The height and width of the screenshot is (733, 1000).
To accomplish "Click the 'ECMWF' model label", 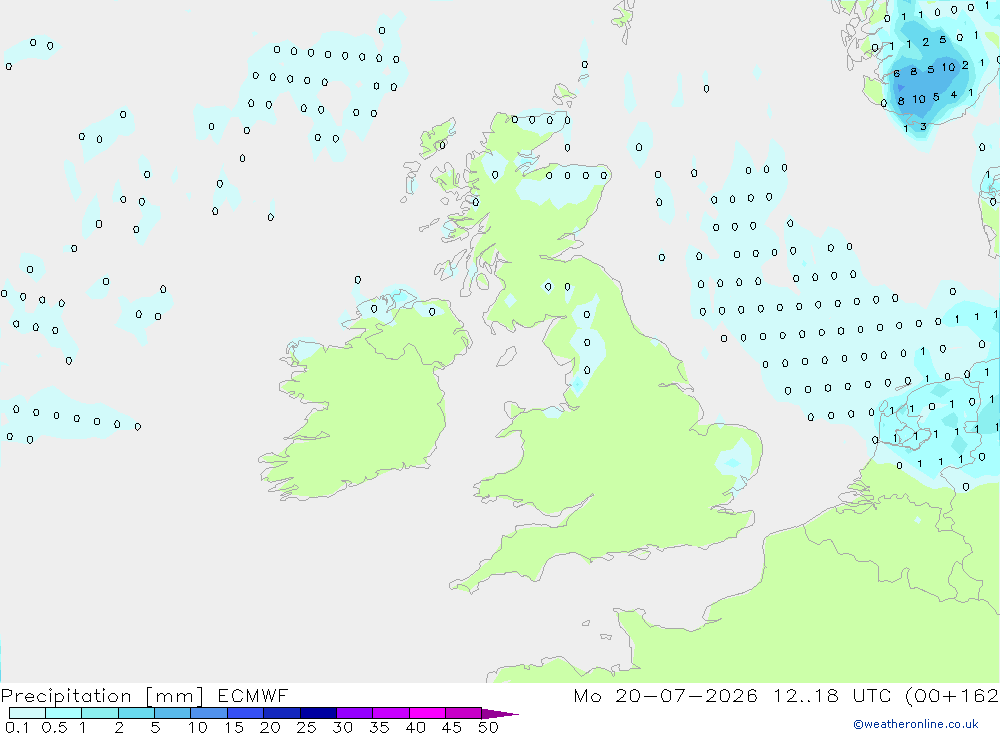I will tap(253, 695).
